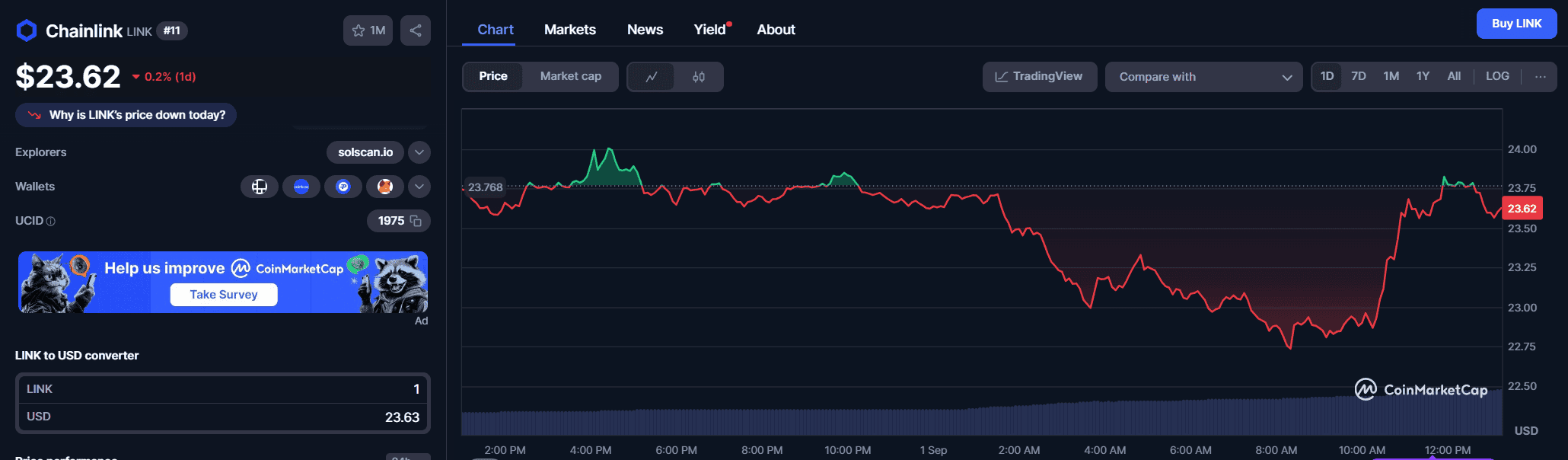
Task: Open the orange fox wallet icon
Action: [385, 187]
